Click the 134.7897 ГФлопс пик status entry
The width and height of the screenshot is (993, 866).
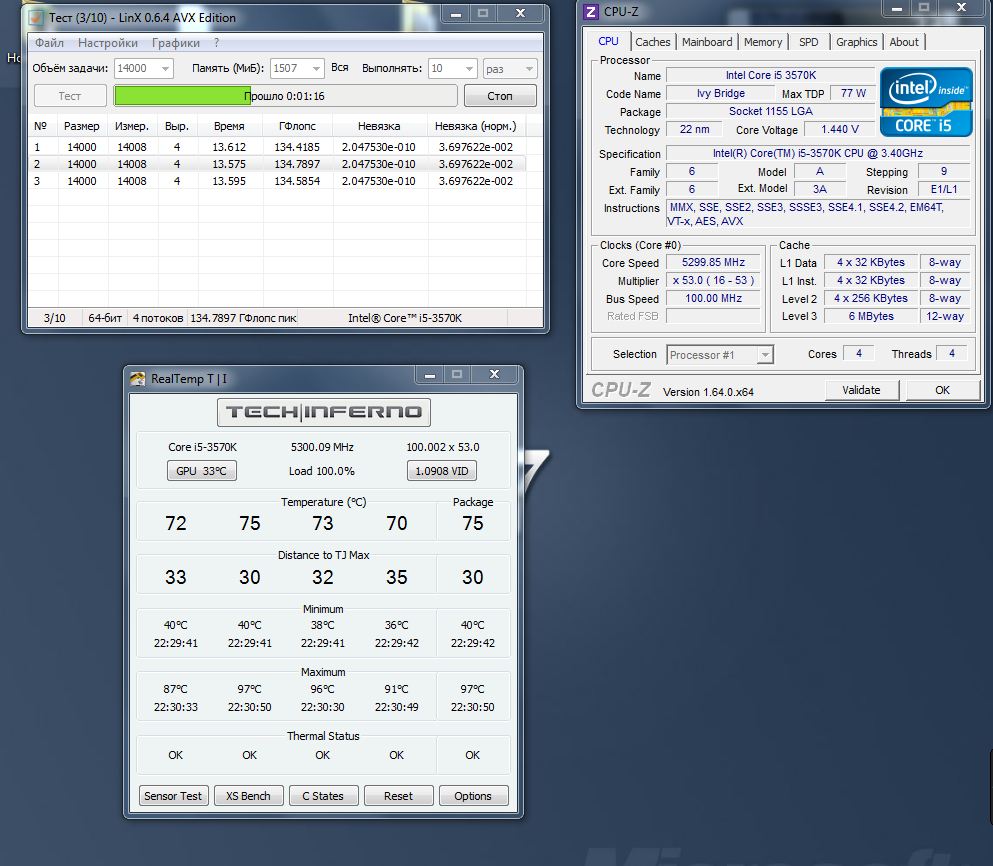244,318
